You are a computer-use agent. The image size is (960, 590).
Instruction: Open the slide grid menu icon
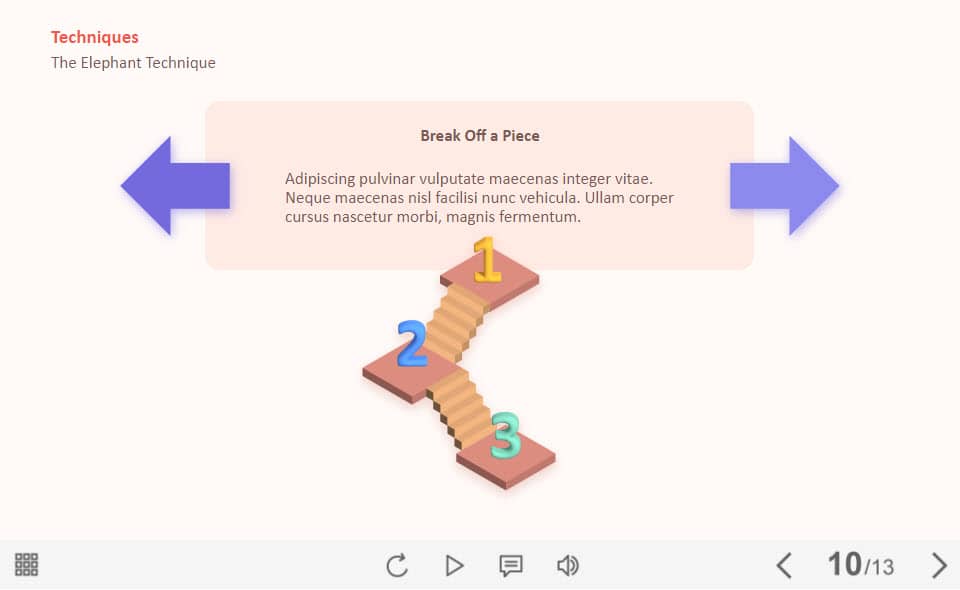(x=26, y=564)
